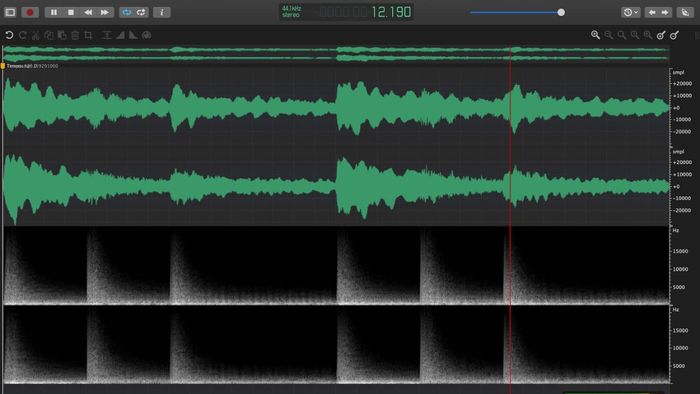Undo the last edit
Viewport: 700px width, 394px height.
click(x=9, y=35)
